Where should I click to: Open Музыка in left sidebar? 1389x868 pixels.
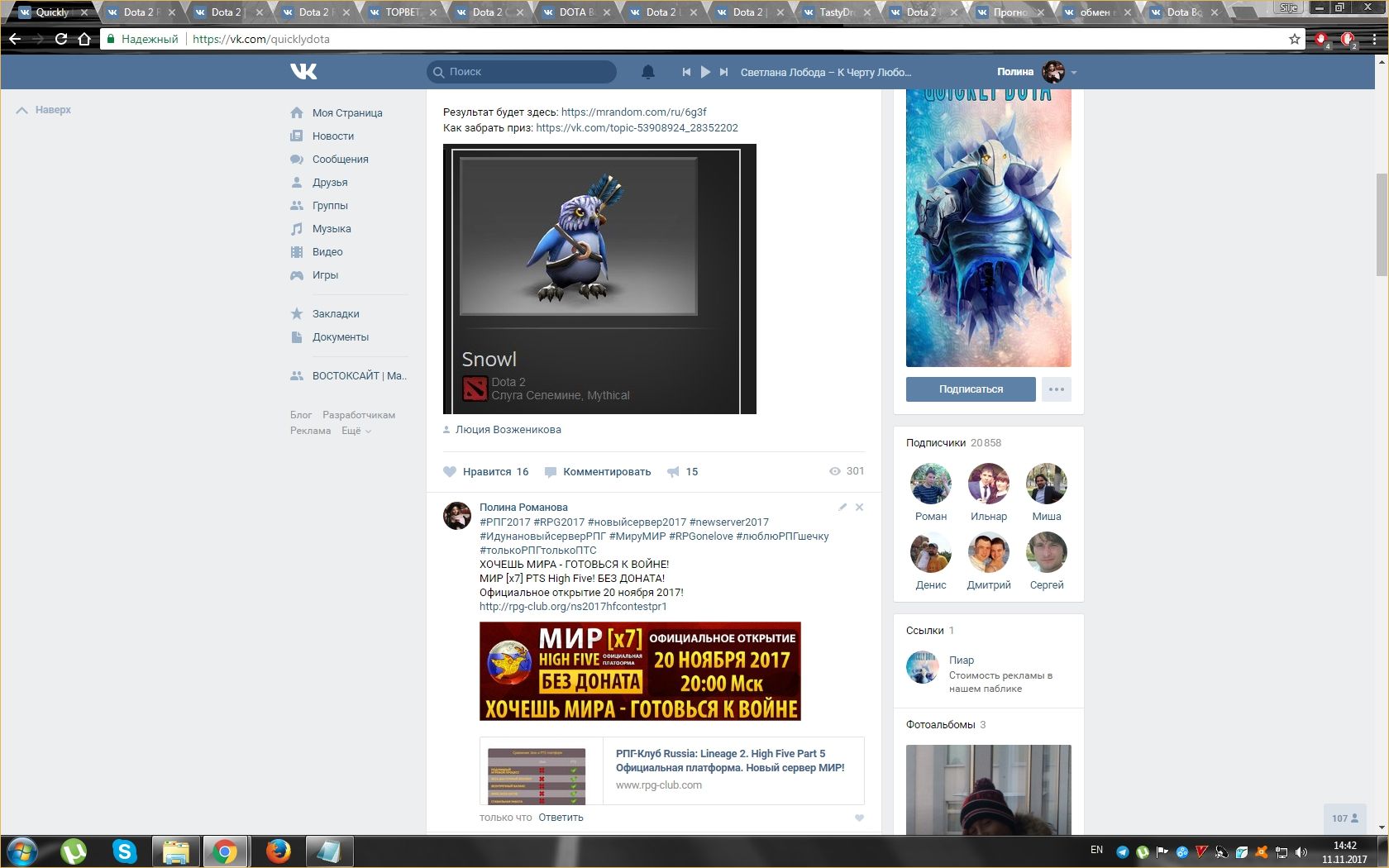[x=331, y=229]
